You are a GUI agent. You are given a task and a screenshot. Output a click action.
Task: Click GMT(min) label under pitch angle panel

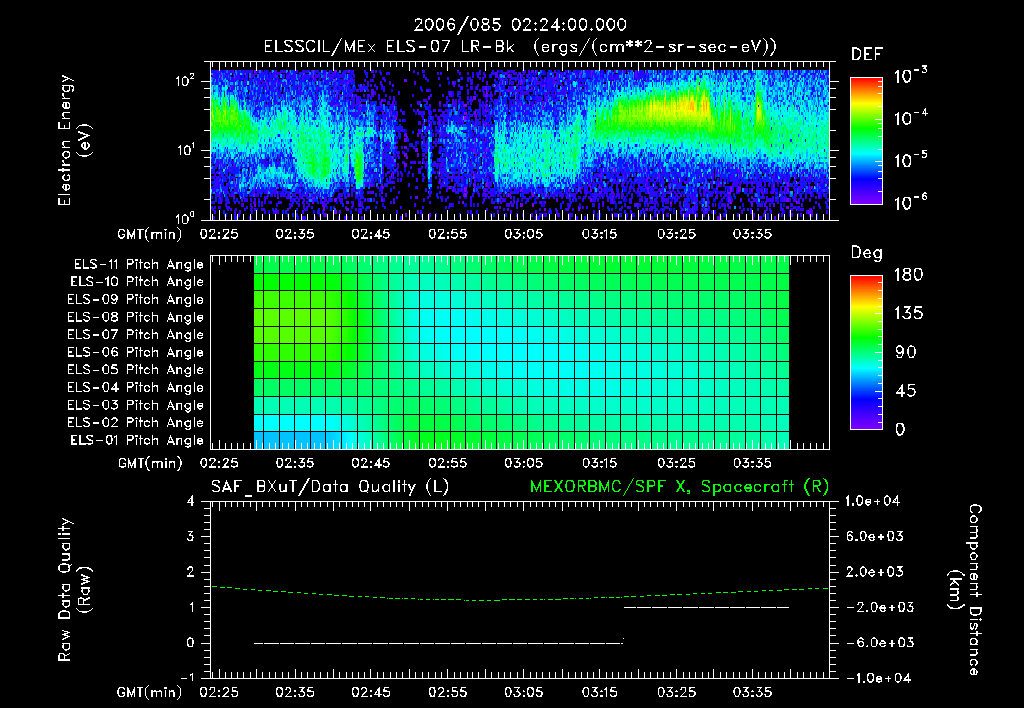point(150,463)
